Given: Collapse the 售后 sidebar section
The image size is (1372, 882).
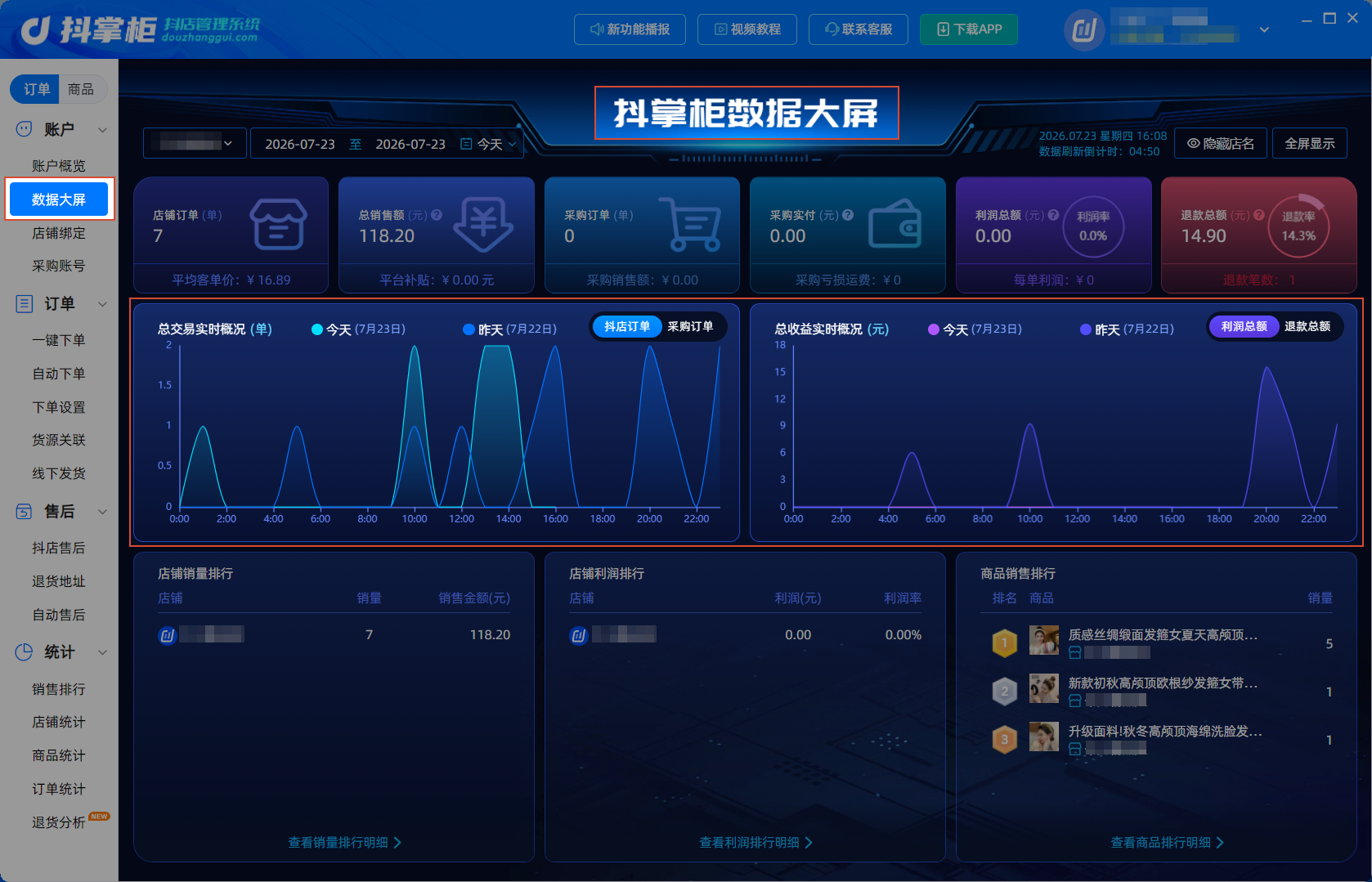Looking at the screenshot, I should click(102, 512).
